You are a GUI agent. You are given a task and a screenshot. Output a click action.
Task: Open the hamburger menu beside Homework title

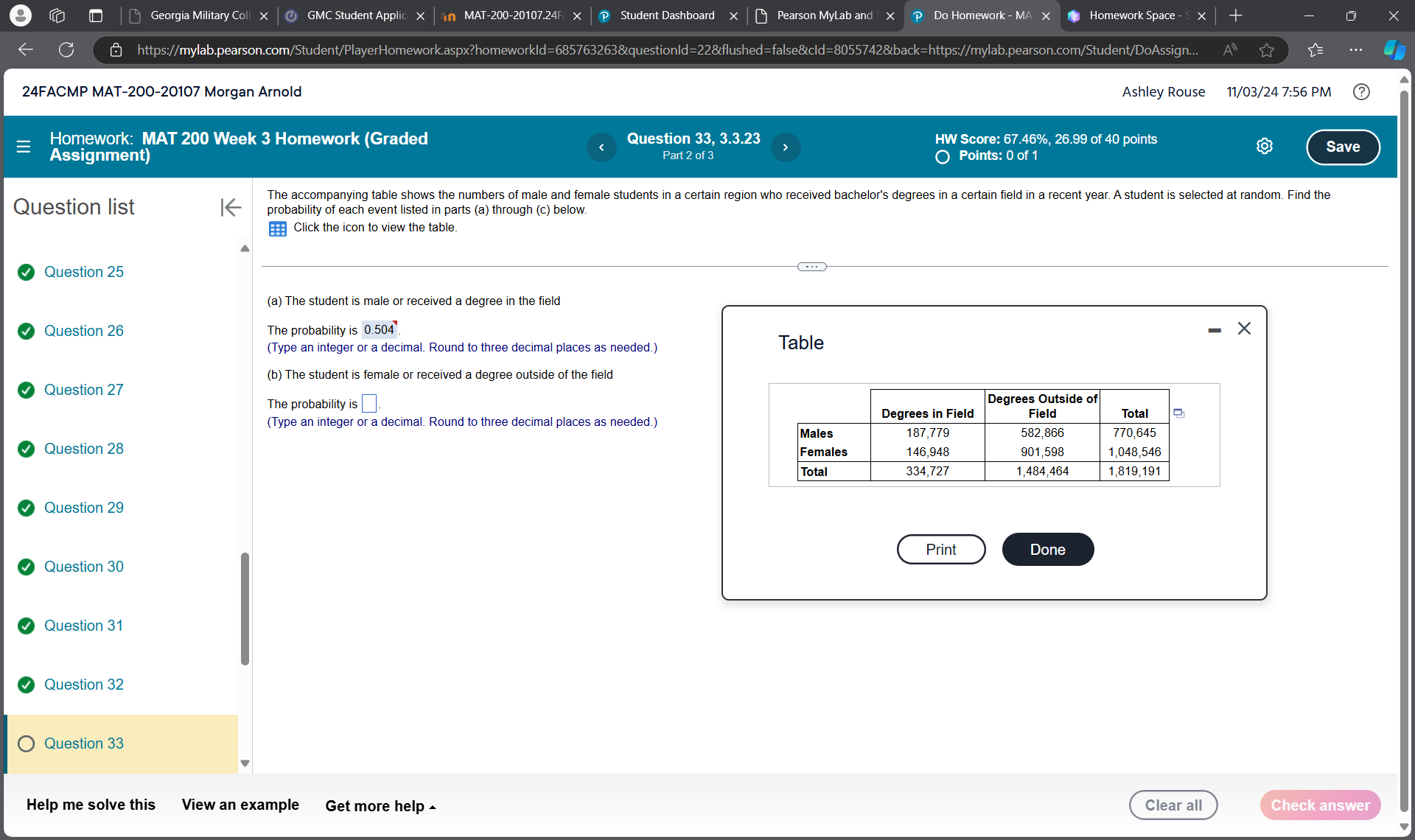[x=24, y=147]
